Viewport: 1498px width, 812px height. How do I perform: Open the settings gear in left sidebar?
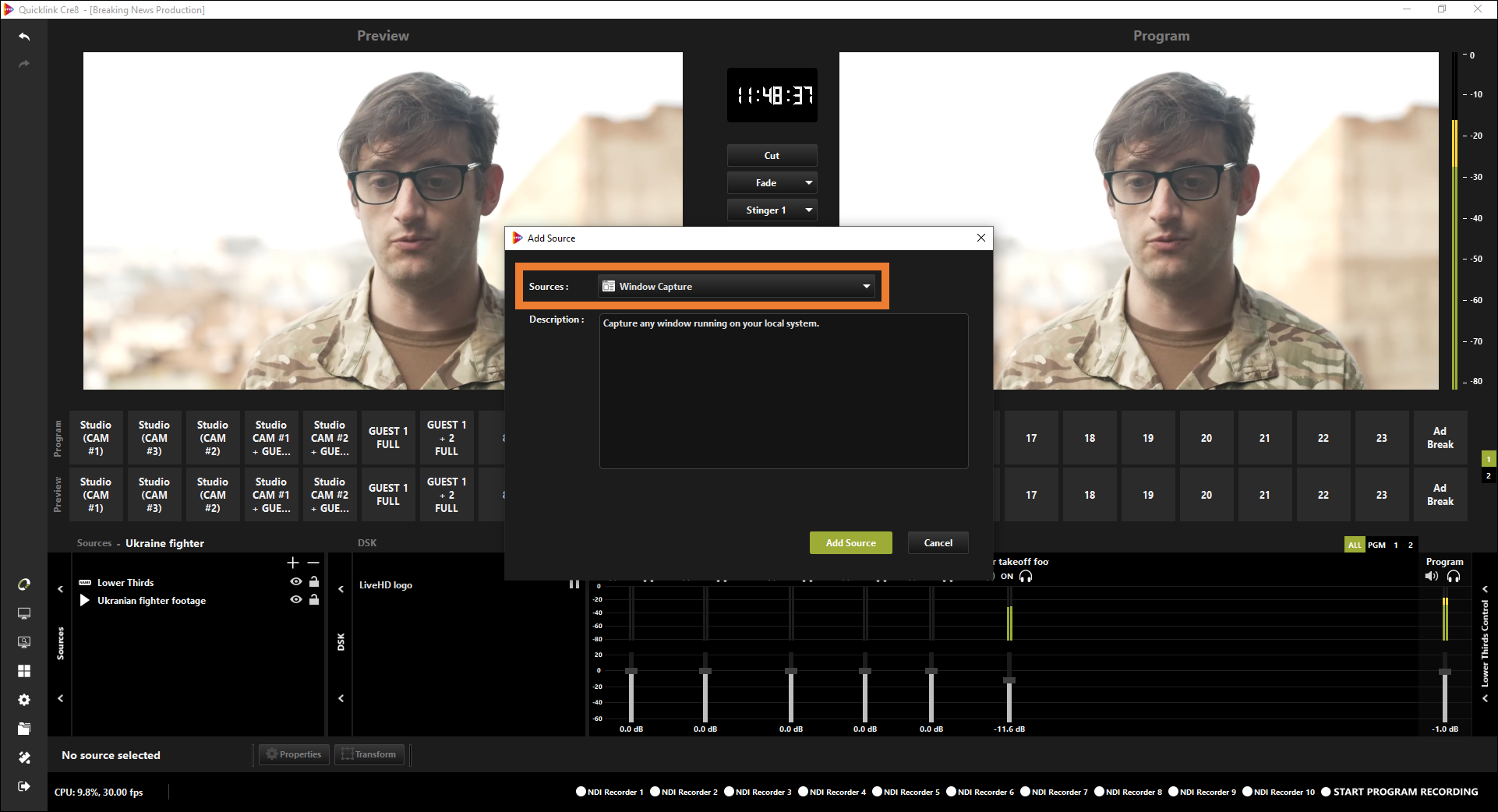click(x=24, y=700)
